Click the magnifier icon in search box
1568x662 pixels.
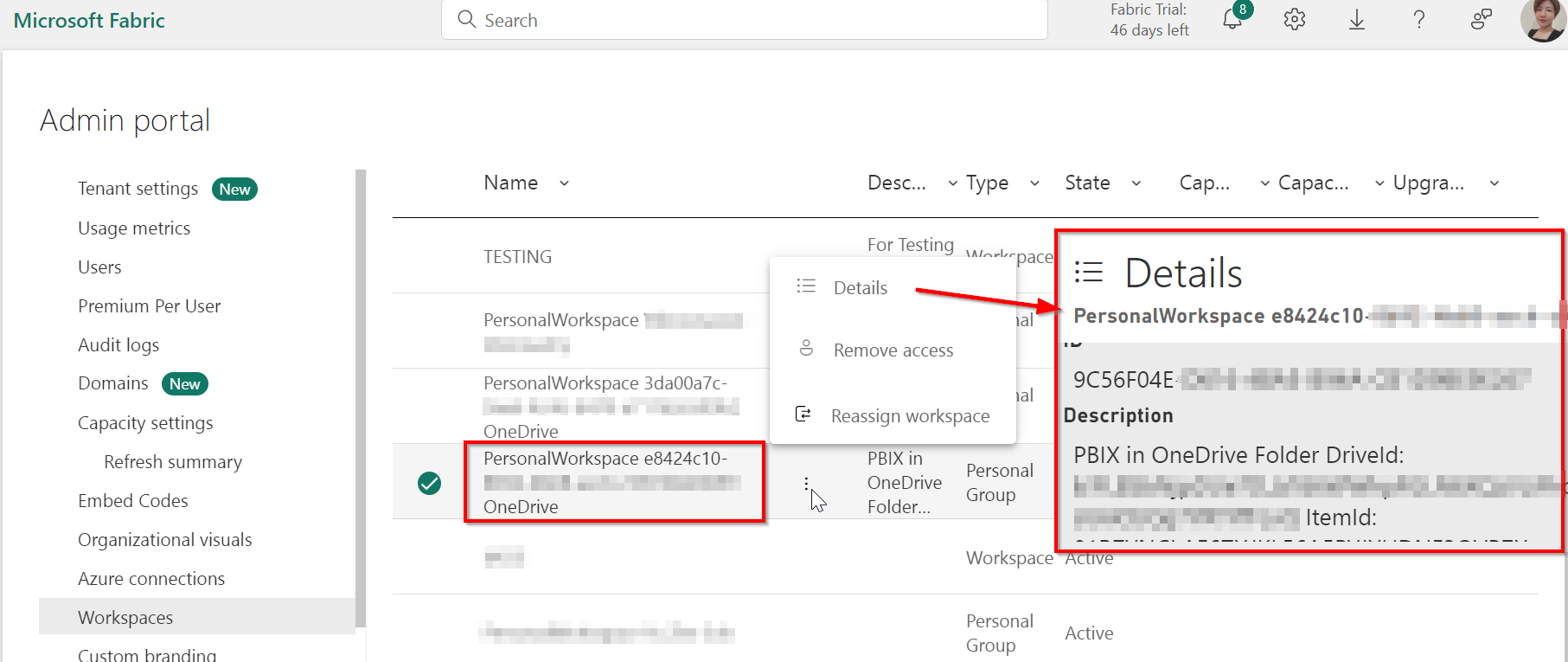click(x=467, y=20)
